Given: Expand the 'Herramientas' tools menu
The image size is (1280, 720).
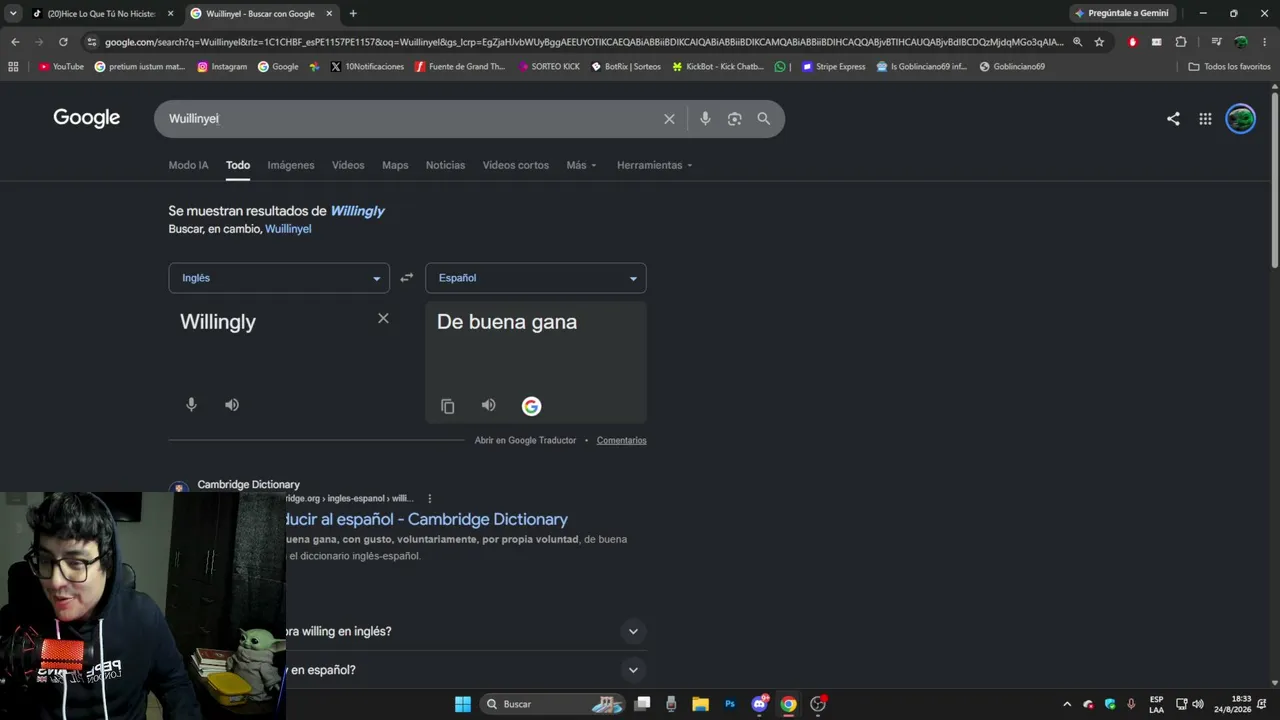Looking at the screenshot, I should 655,165.
